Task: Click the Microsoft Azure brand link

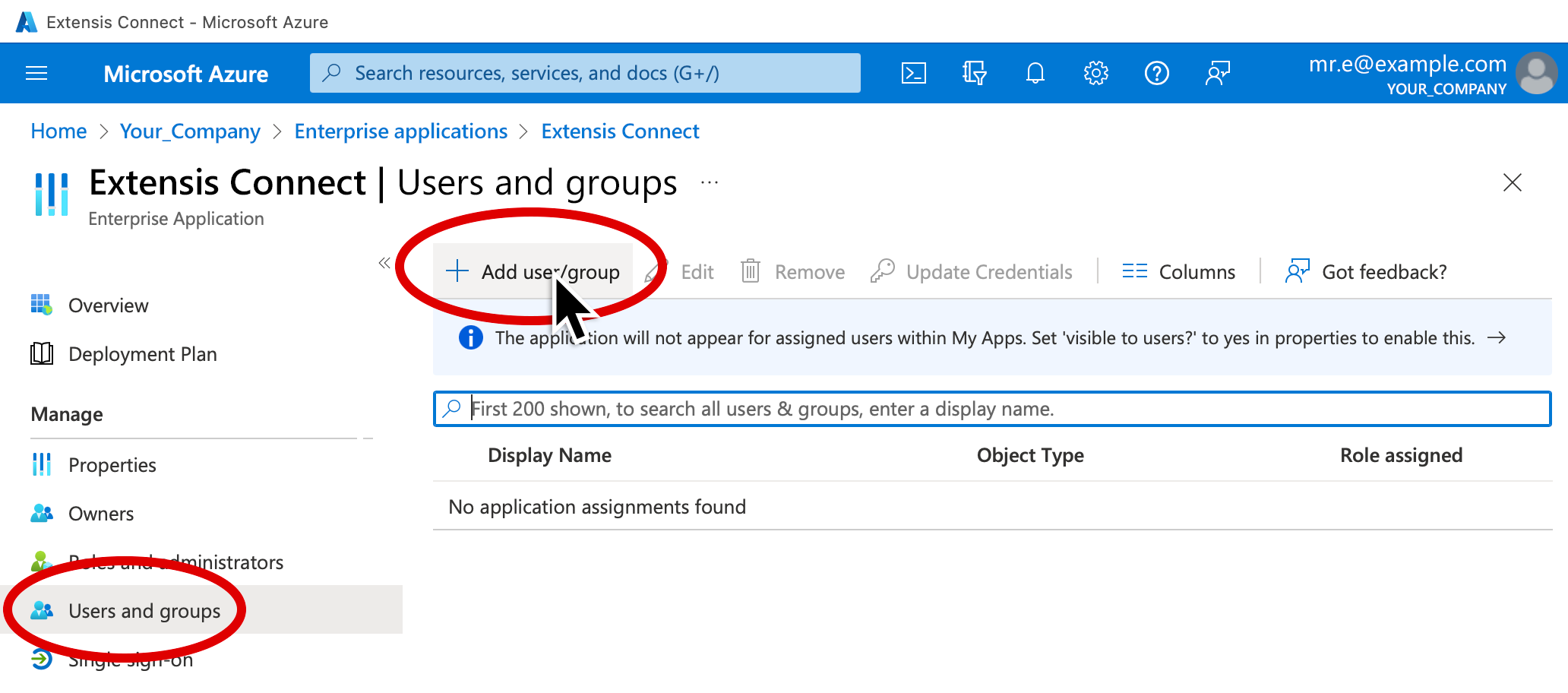Action: [186, 74]
